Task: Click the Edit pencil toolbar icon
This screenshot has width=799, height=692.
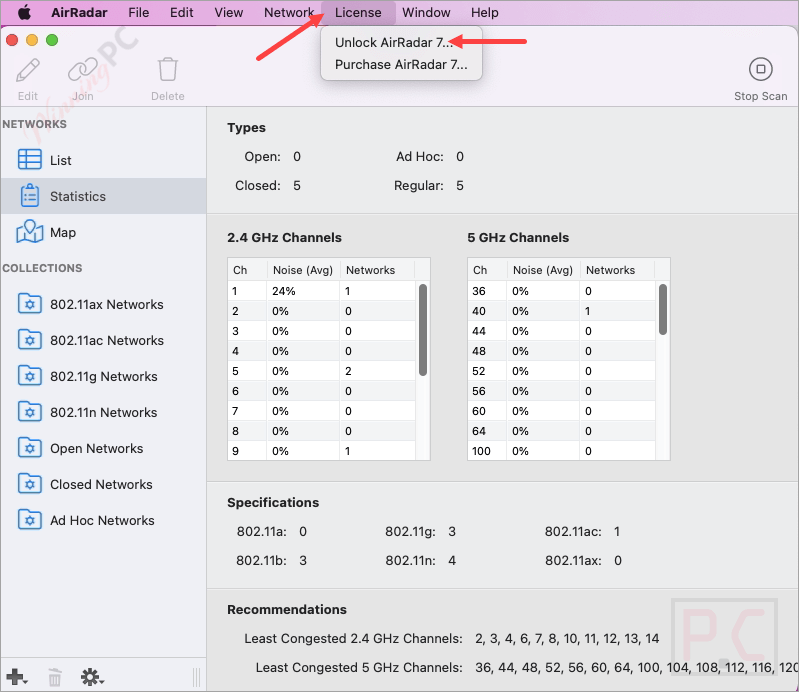Action: (28, 70)
